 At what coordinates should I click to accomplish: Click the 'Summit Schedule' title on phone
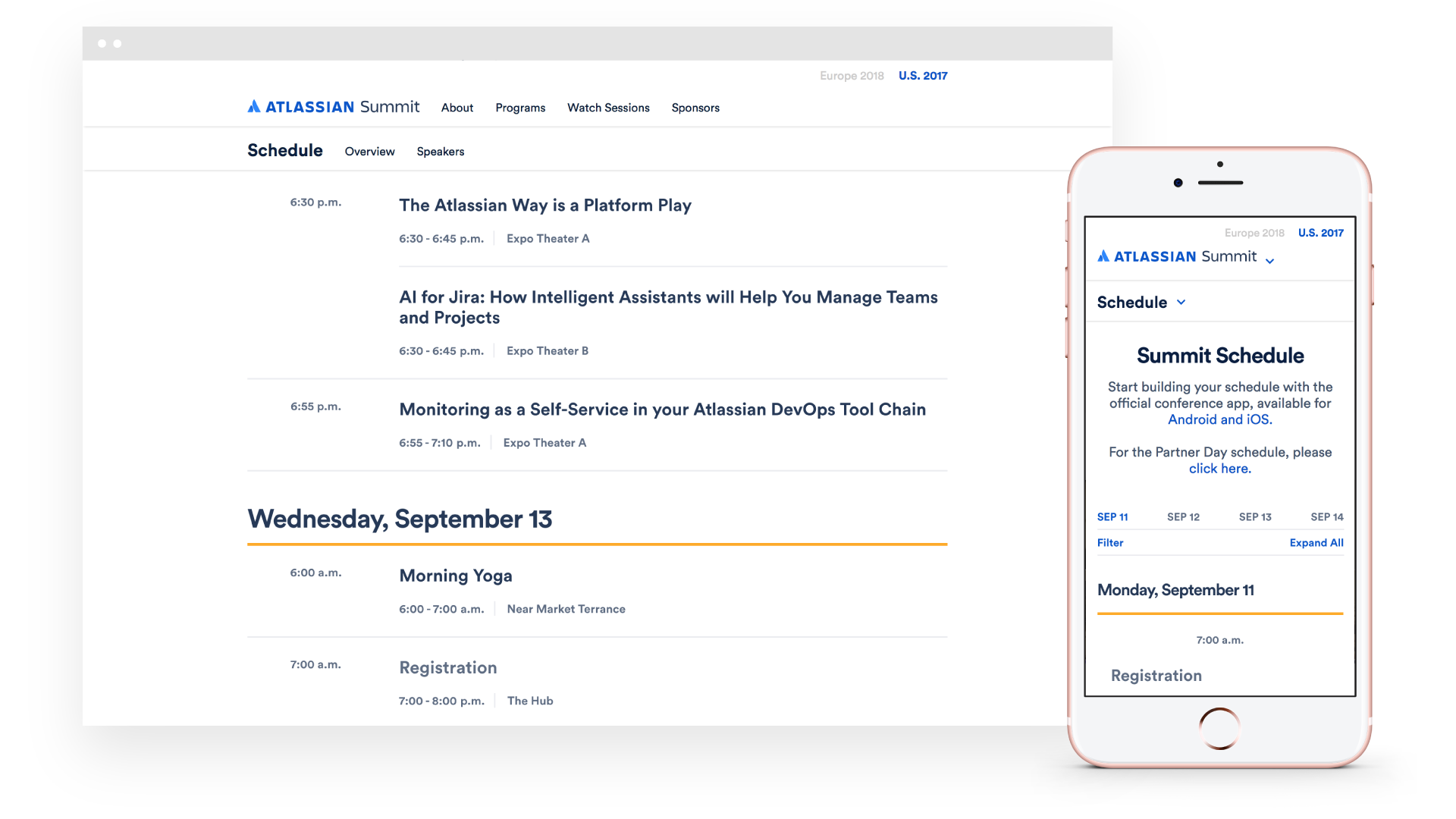point(1220,356)
